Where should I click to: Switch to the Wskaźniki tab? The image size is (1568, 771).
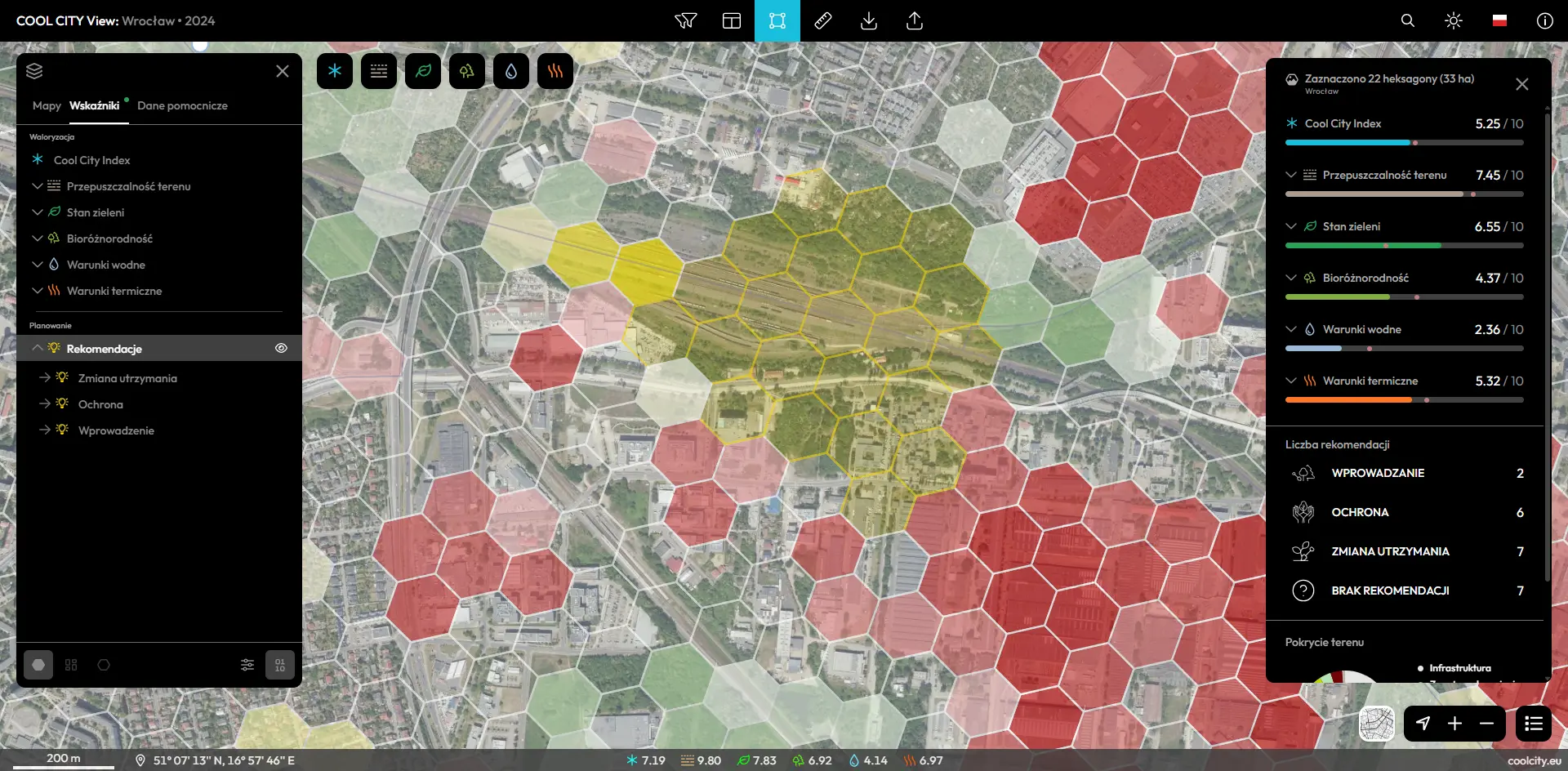click(x=95, y=105)
